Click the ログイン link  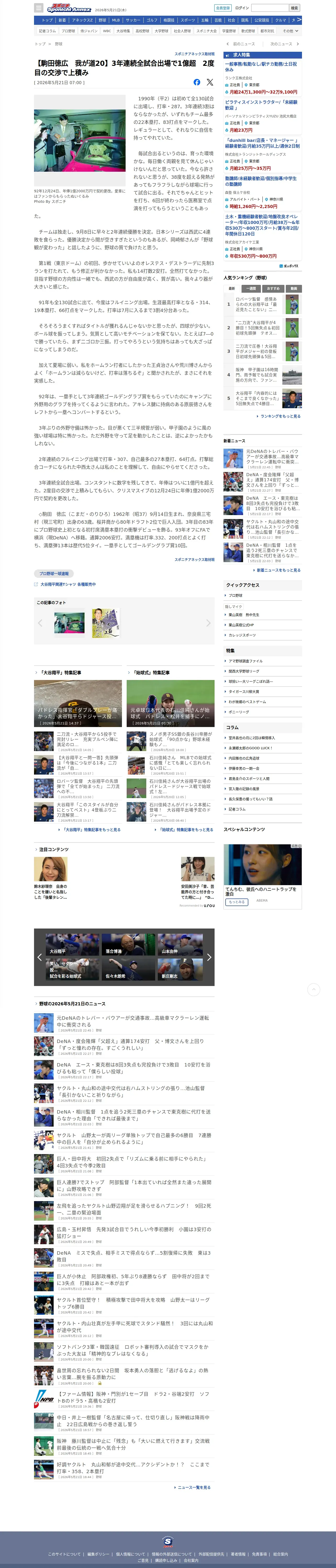click(242, 8)
